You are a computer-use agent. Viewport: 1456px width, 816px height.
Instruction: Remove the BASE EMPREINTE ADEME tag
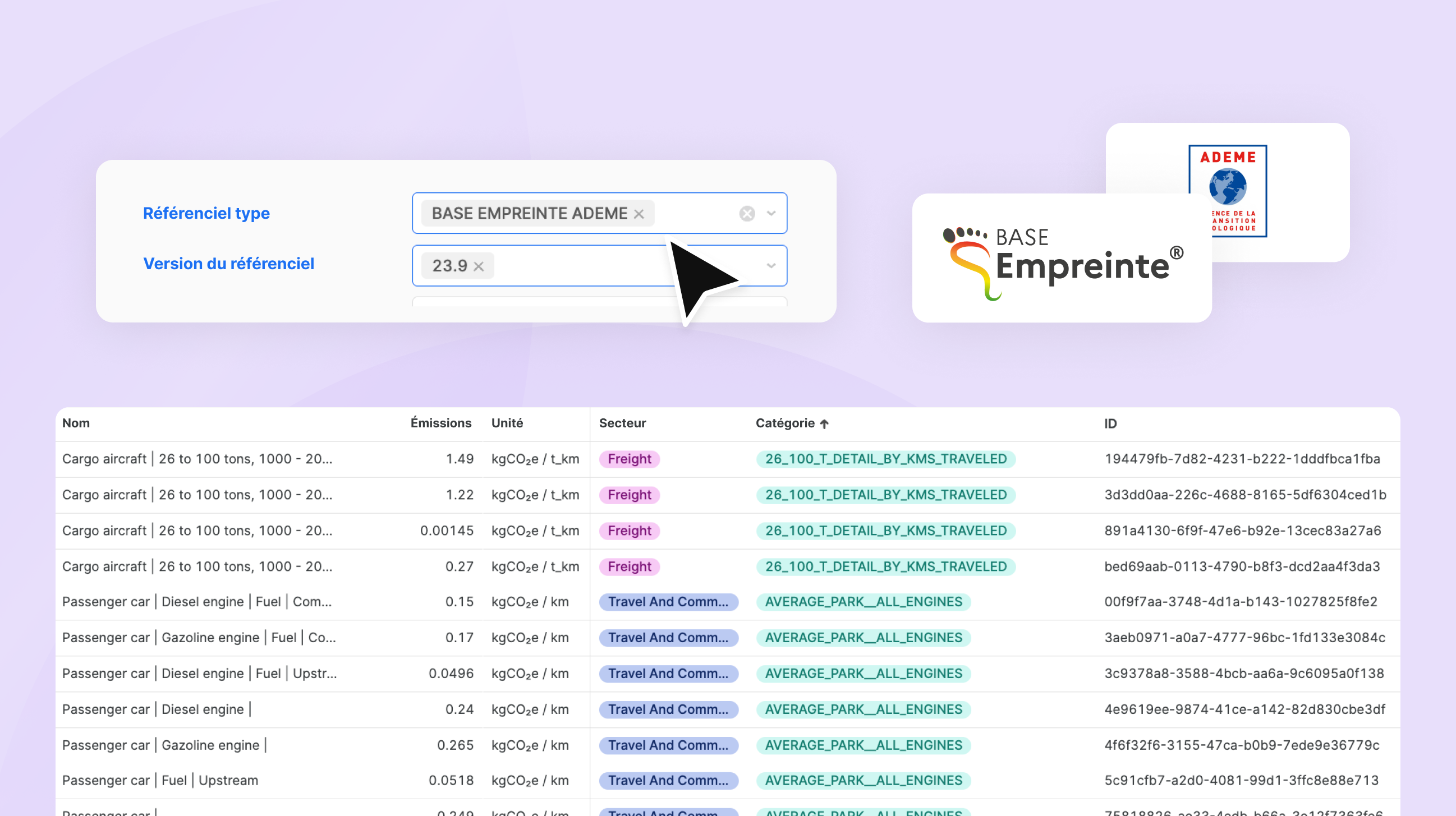pos(639,214)
